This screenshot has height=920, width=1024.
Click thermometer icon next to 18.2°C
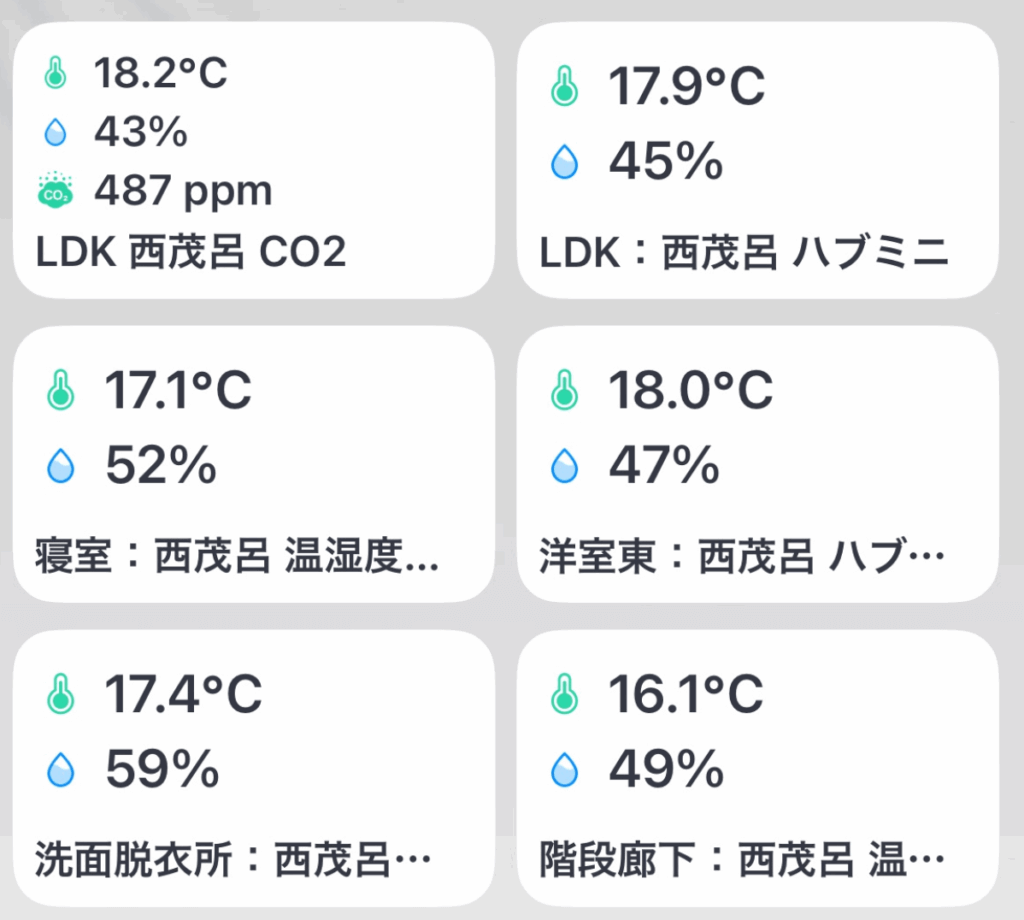coord(54,73)
